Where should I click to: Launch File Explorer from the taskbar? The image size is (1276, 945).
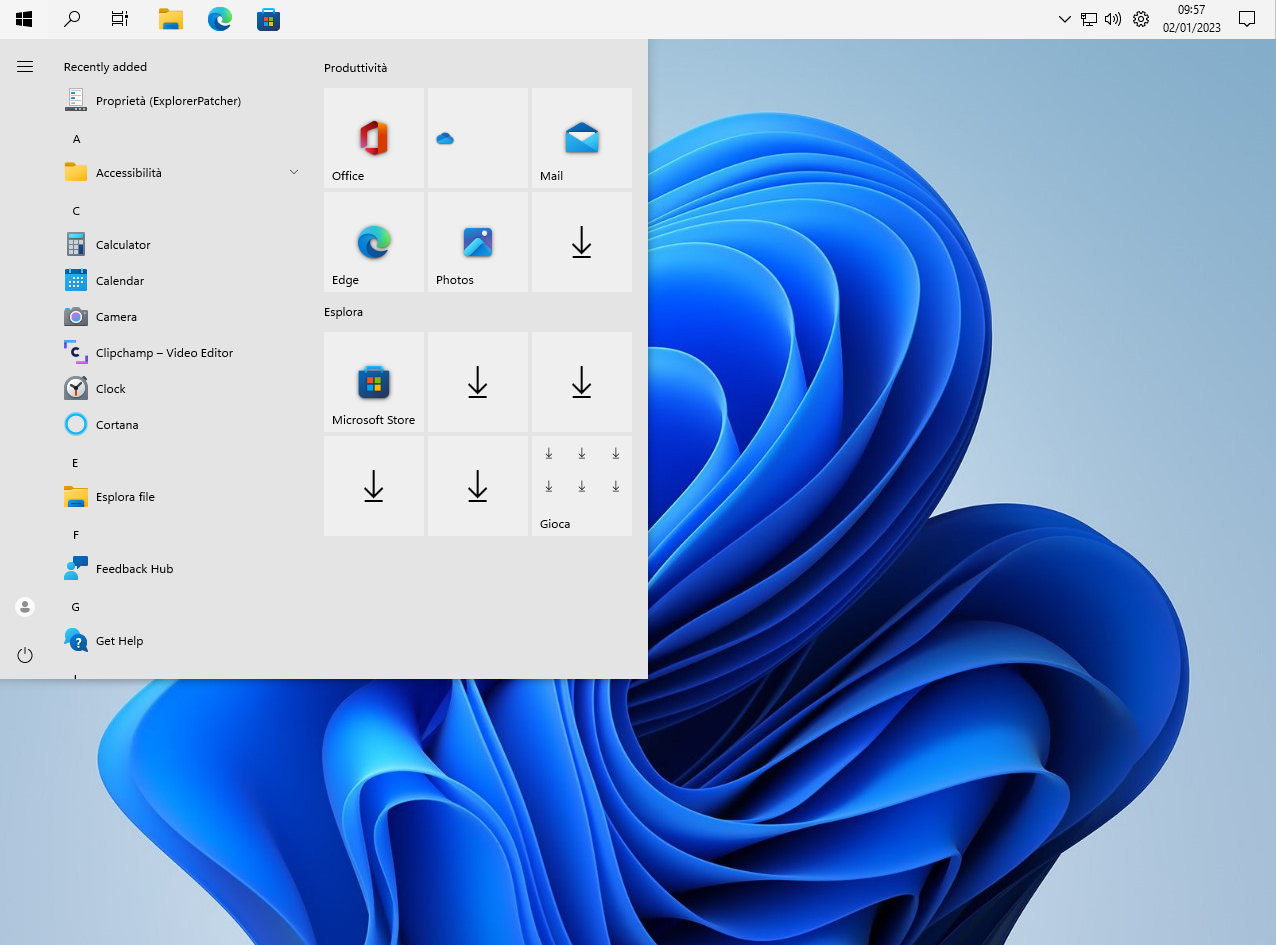[171, 19]
